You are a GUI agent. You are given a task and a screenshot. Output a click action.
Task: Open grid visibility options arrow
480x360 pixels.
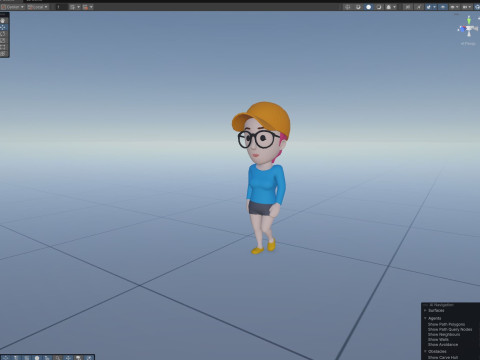click(79, 7)
